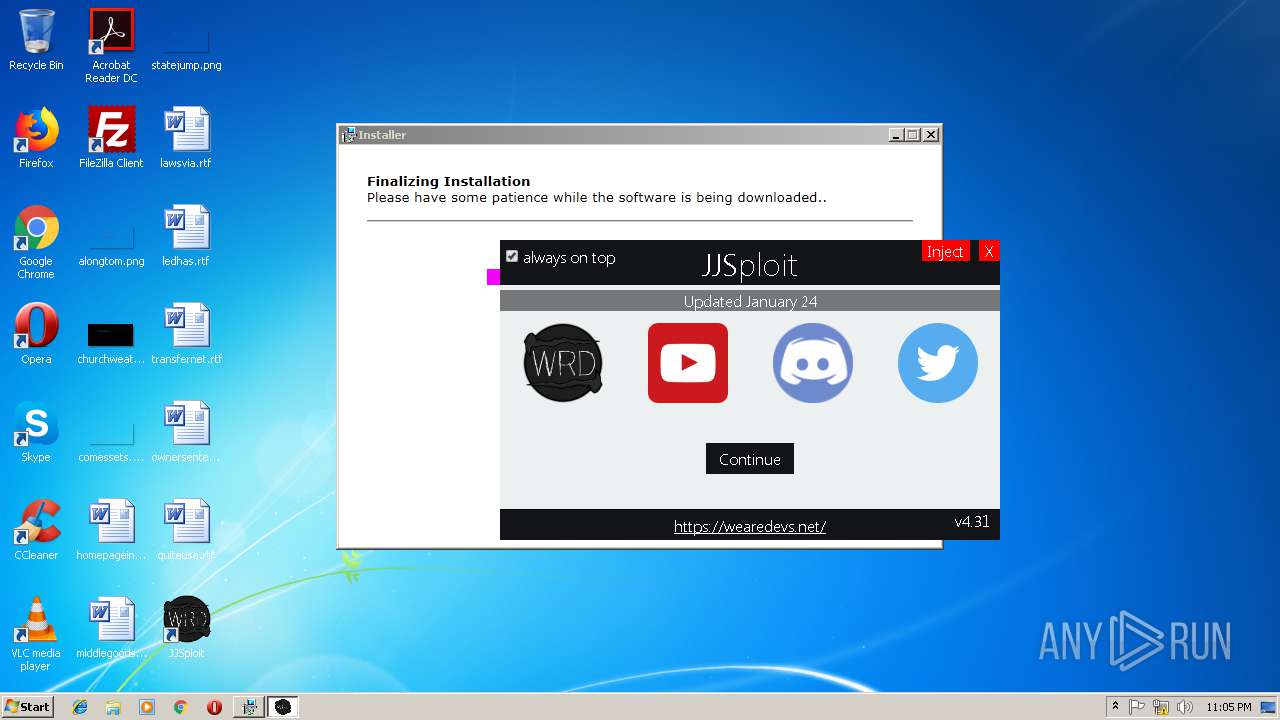Screen dimensions: 1280x720
Task: Select the CCleaner desktop shortcut
Action: tap(36, 530)
